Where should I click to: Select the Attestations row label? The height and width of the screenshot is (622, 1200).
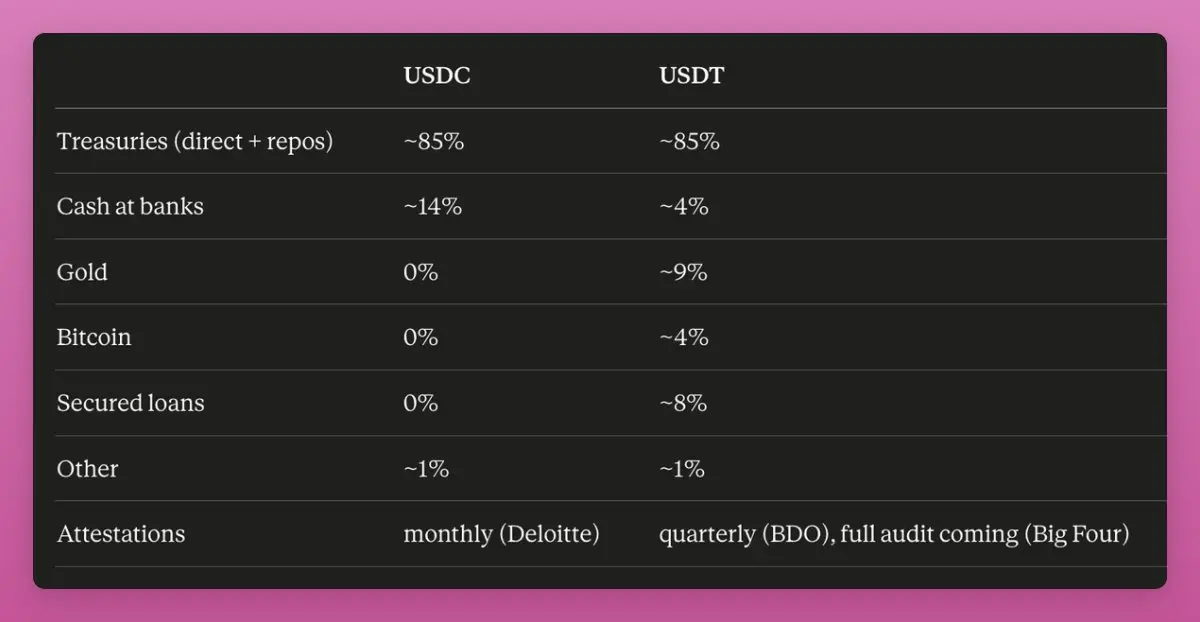coord(121,534)
